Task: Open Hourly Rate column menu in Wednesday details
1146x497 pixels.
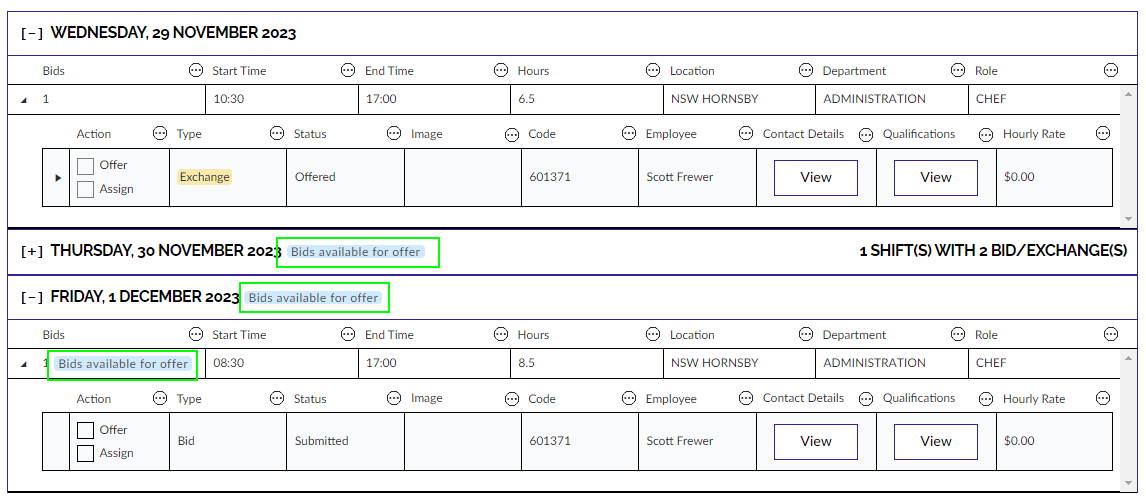Action: coord(1103,134)
